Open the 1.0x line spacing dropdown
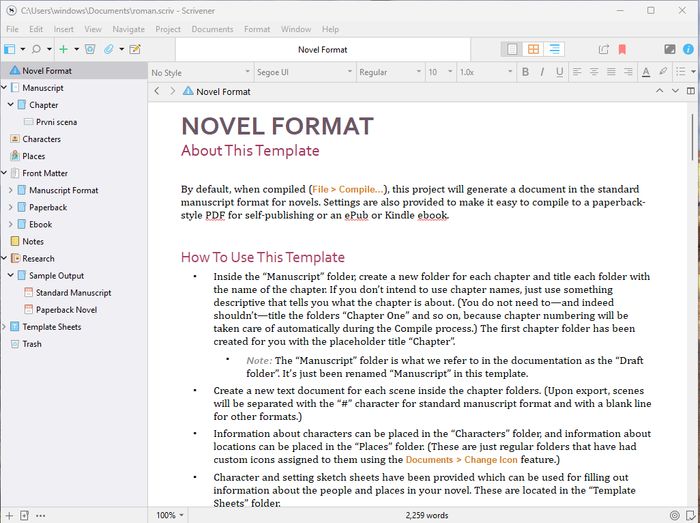Screen dimensions: 700x523 coord(486,72)
